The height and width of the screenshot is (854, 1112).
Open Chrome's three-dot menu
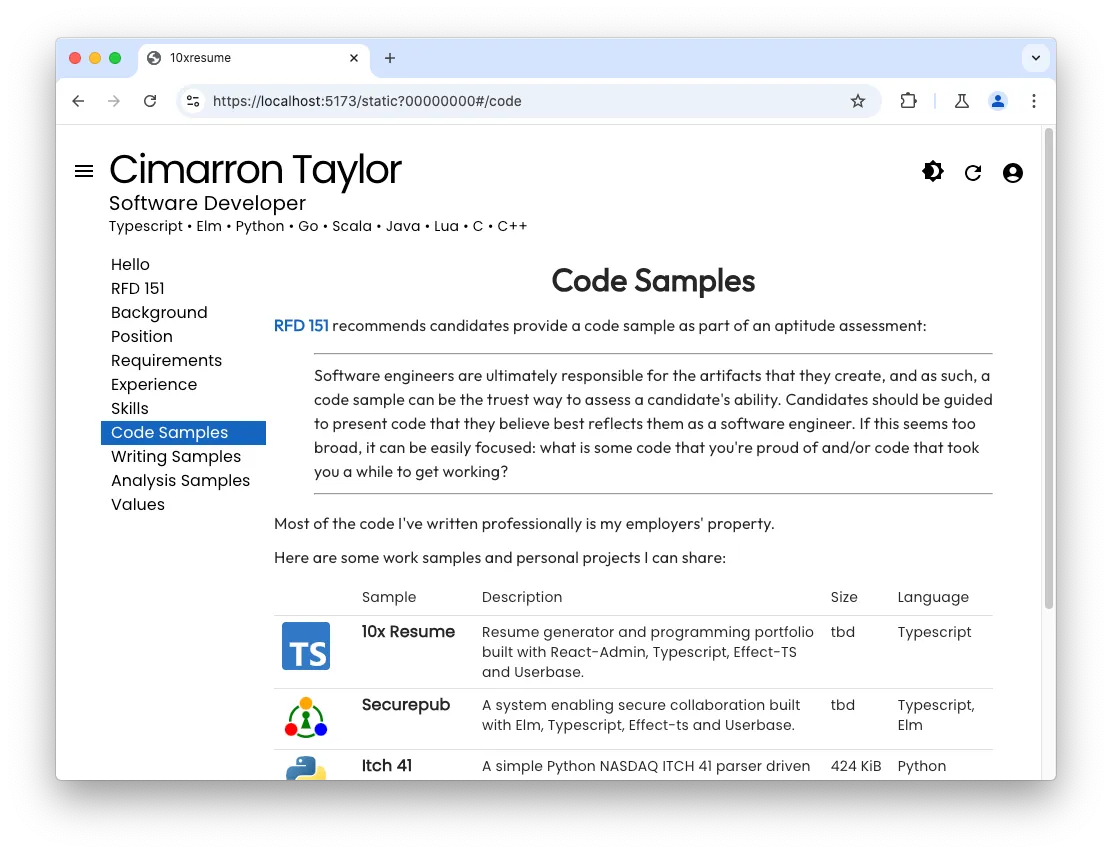[1034, 101]
